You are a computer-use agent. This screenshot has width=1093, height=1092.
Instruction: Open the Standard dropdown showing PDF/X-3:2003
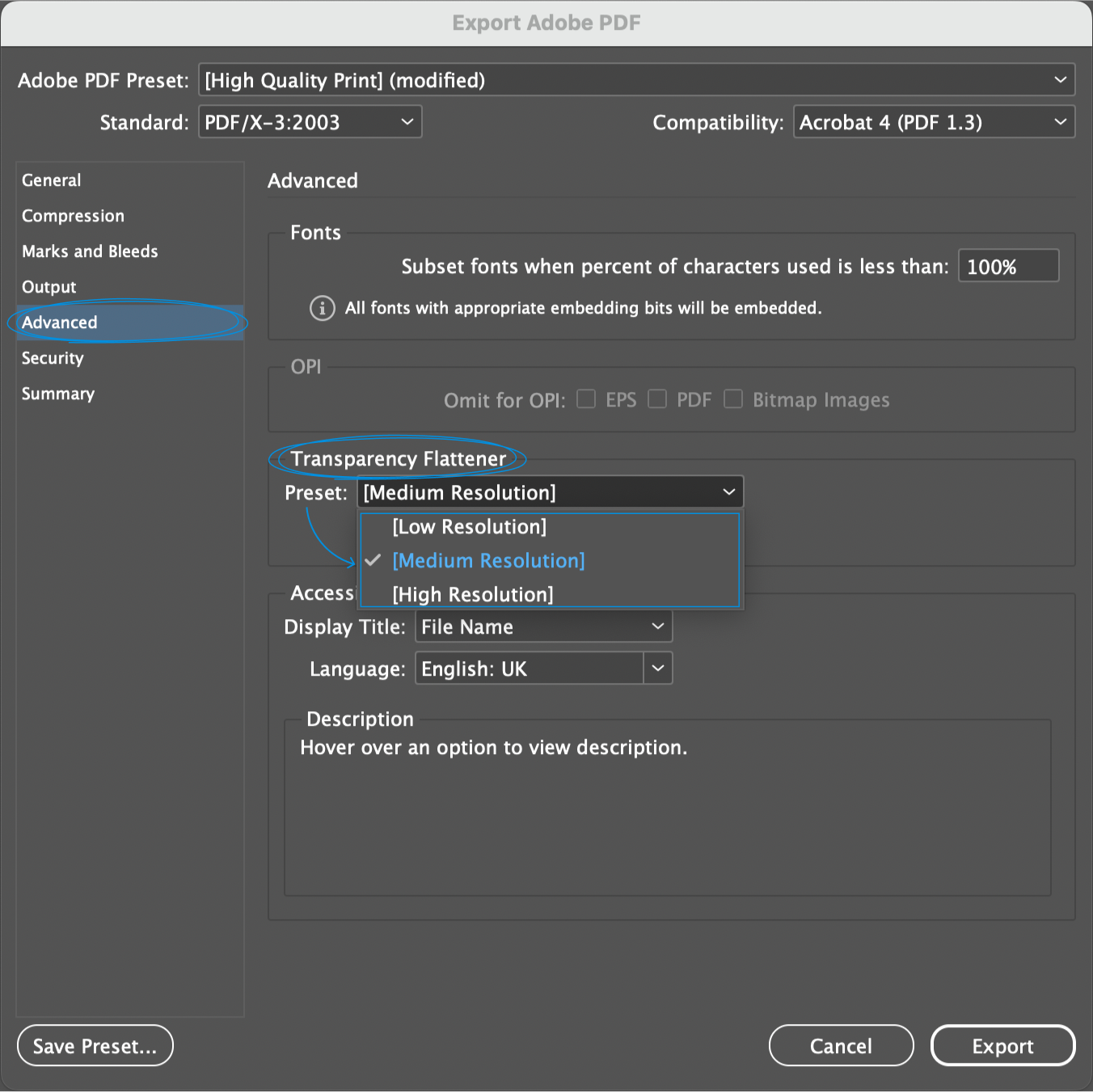click(x=310, y=121)
